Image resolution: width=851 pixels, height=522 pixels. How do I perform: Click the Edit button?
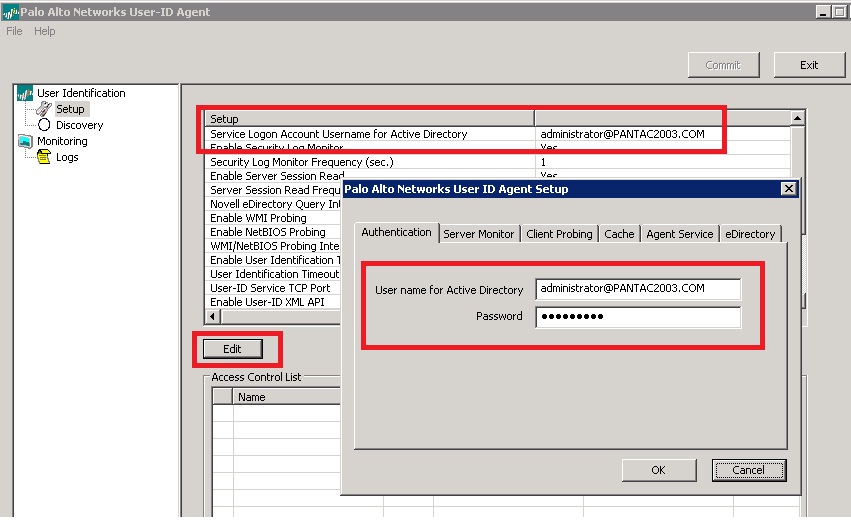point(232,349)
